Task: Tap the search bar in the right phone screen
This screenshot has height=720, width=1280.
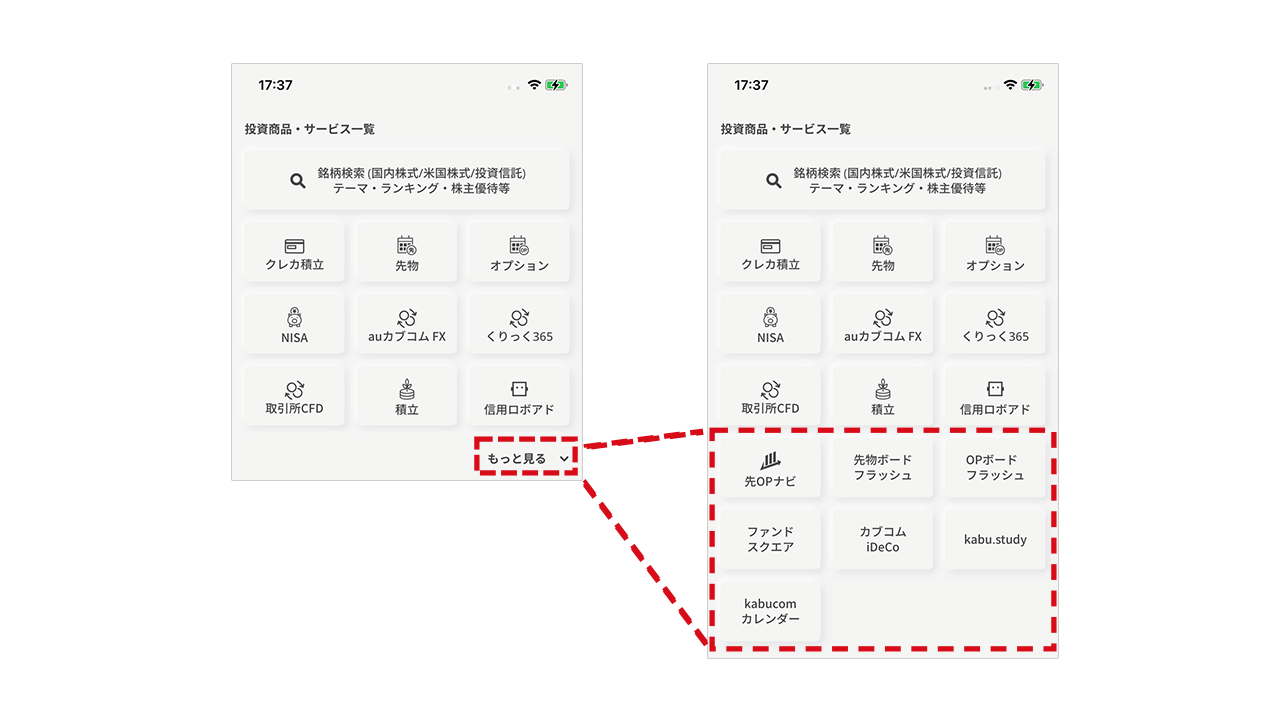Action: tap(883, 180)
